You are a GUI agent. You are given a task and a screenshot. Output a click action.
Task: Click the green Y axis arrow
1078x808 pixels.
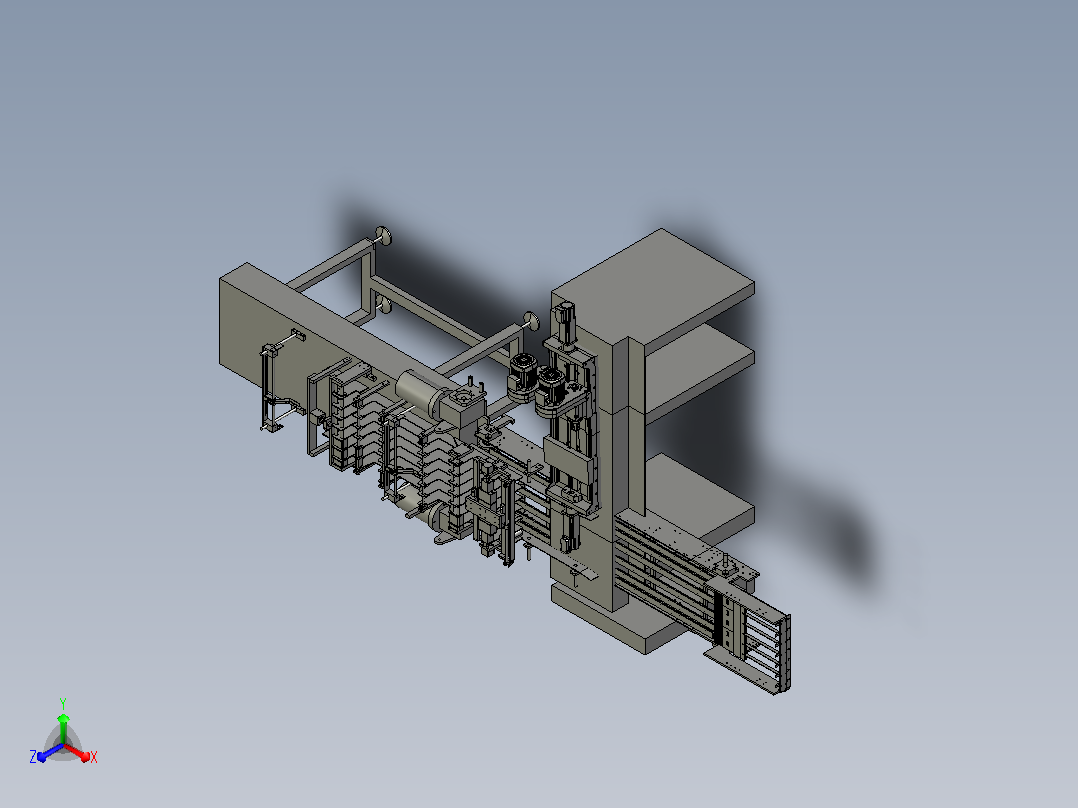tap(63, 728)
